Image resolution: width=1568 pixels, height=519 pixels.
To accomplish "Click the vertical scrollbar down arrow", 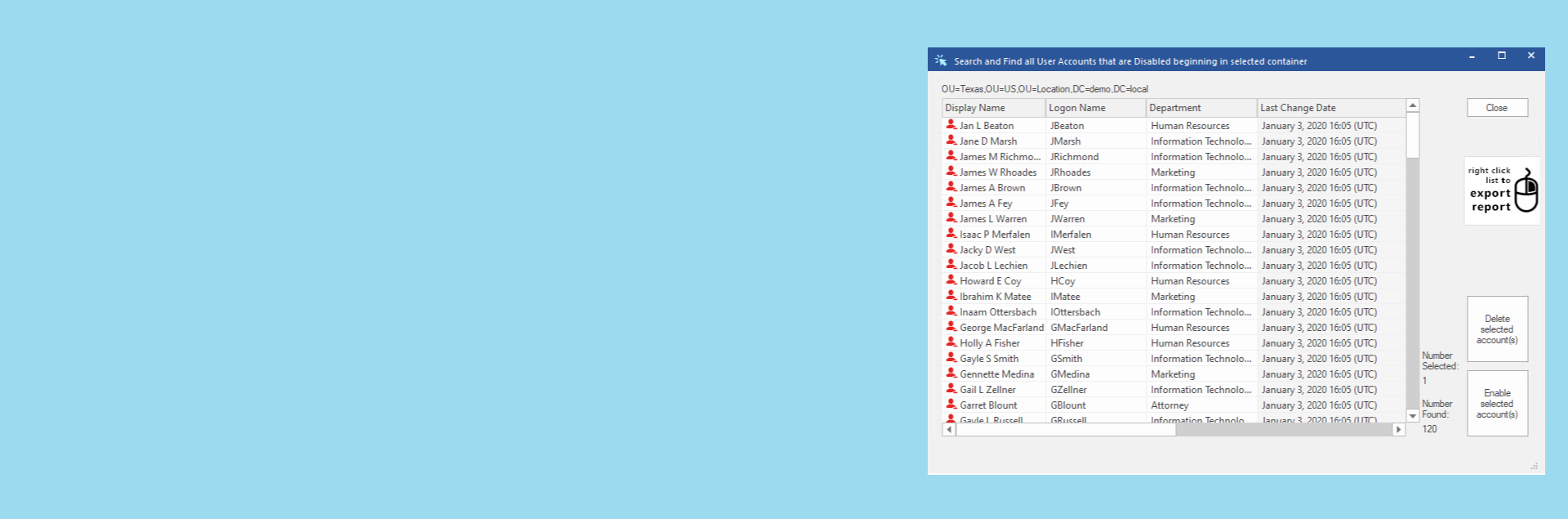I will [1413, 416].
